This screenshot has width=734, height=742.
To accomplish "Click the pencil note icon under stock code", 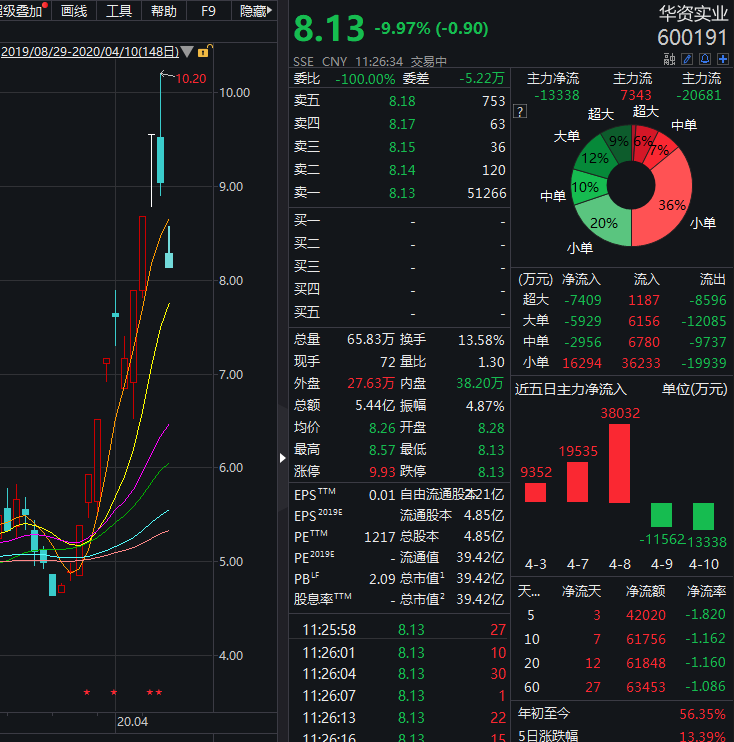I will coord(687,59).
